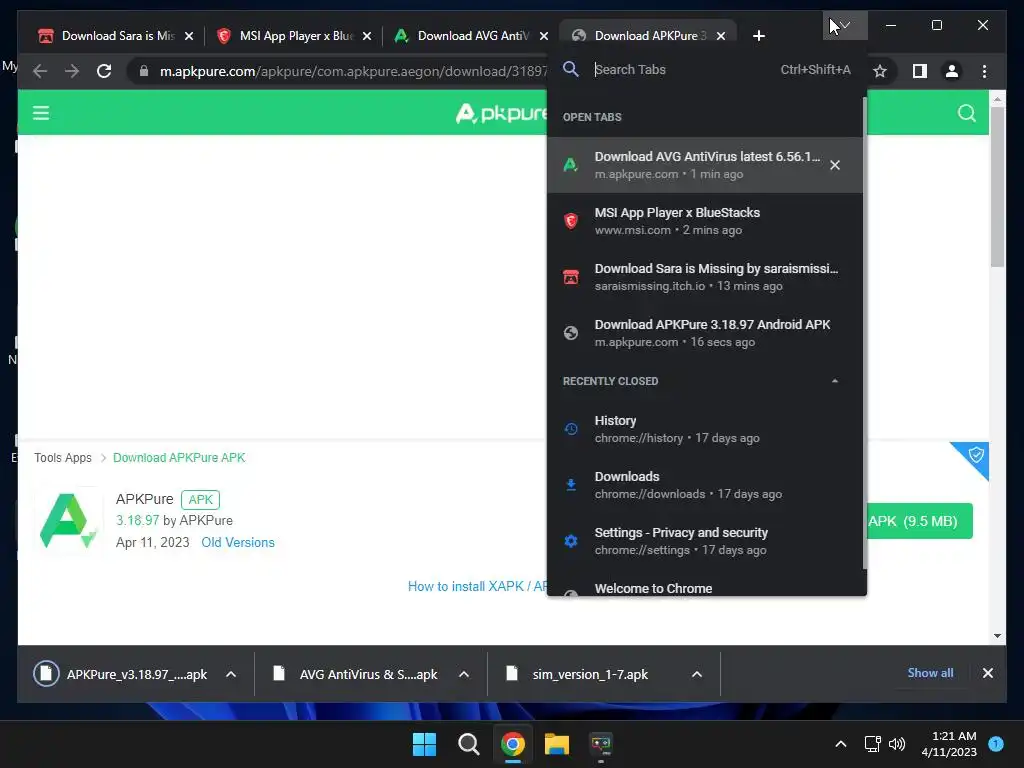Click the green Download APK (9.5 MB) button
1024x768 pixels.
pyautogui.click(x=920, y=521)
